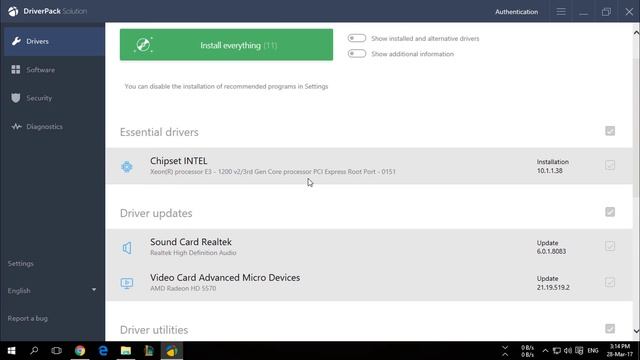Screen dimensions: 640x360
Task: Switch to the Software section
Action: point(54,70)
